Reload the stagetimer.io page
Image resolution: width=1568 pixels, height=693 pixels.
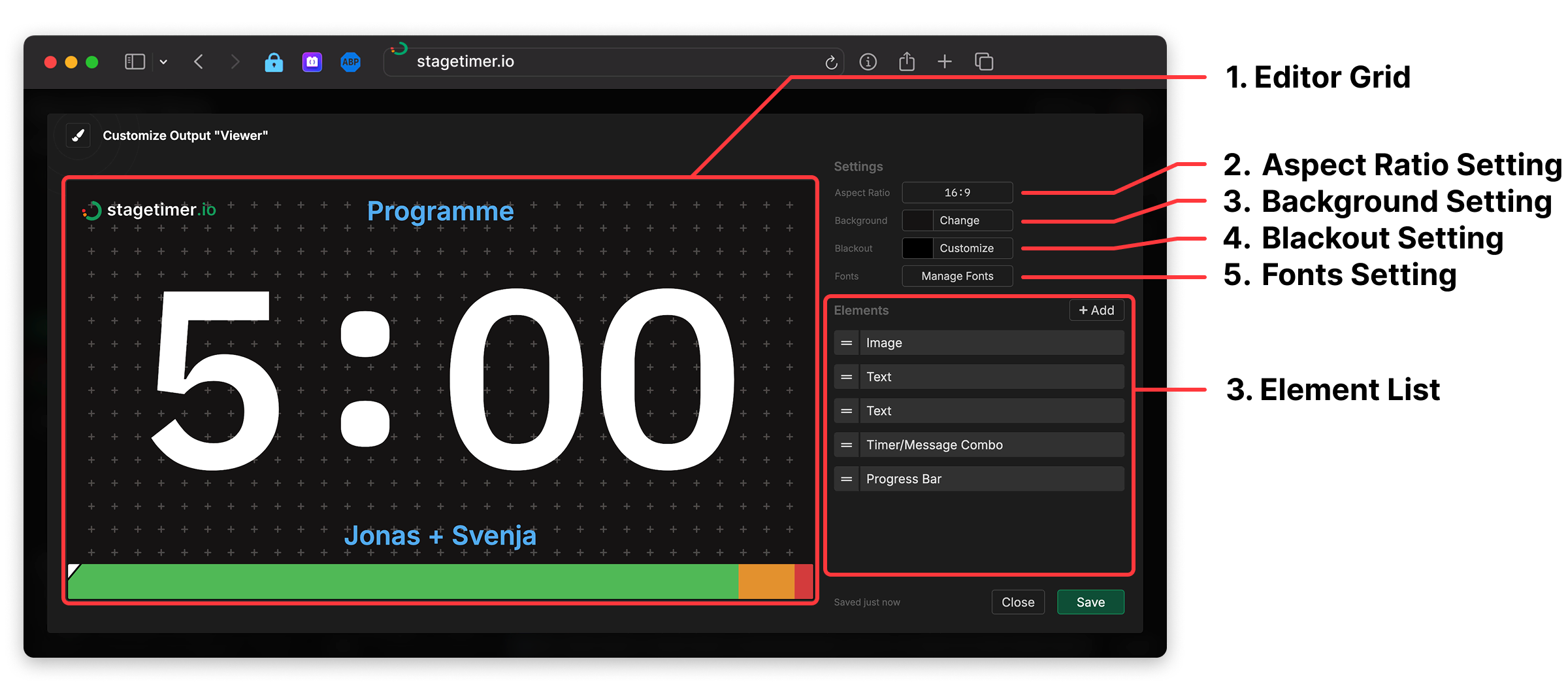831,61
